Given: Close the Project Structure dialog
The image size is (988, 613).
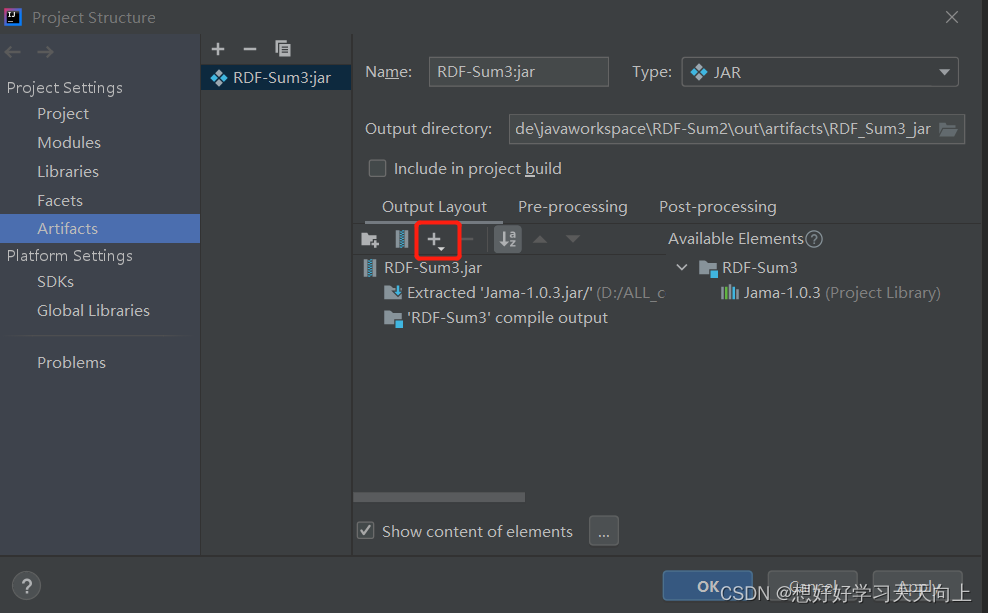Looking at the screenshot, I should pyautogui.click(x=952, y=17).
